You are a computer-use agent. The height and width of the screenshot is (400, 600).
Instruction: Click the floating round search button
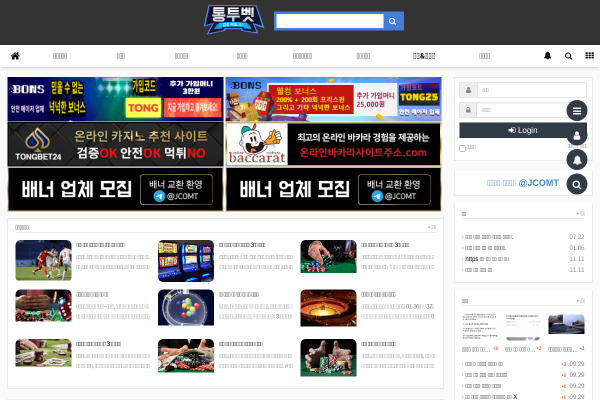click(x=577, y=184)
